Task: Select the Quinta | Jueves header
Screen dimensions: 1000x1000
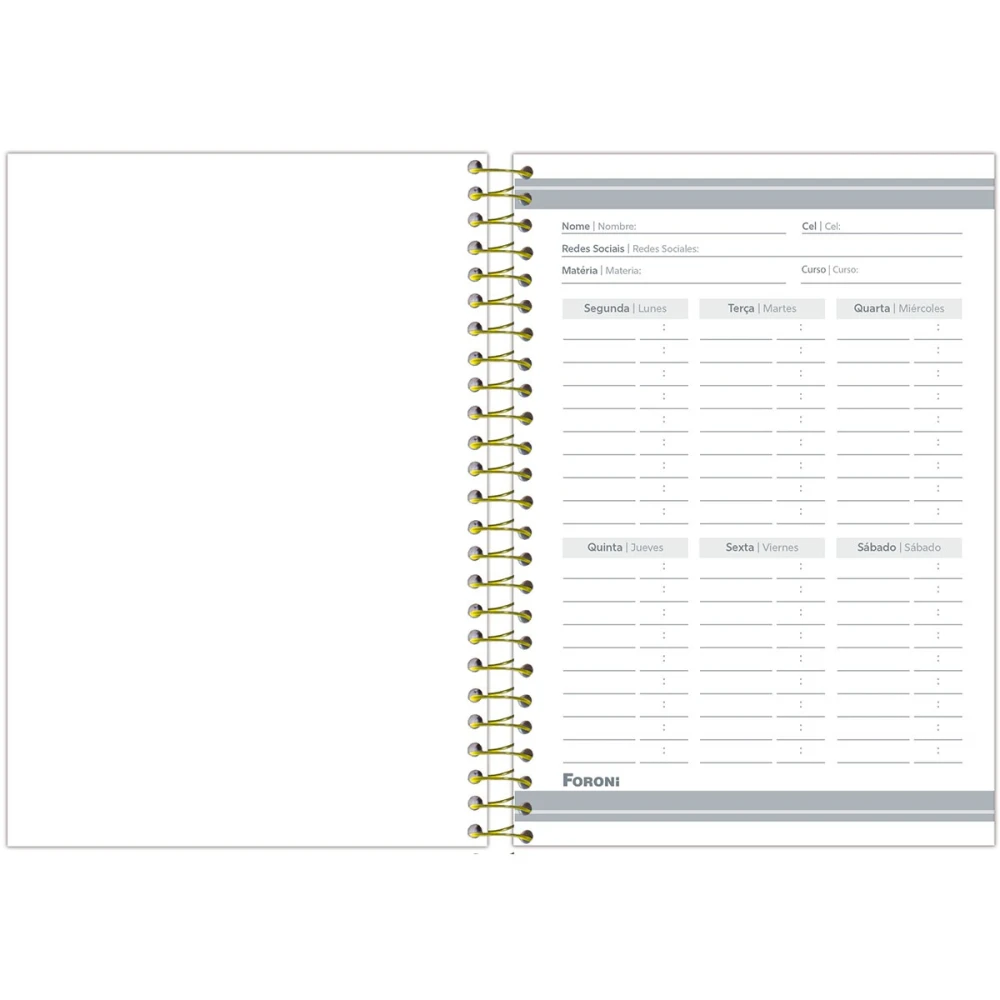Action: coord(625,548)
